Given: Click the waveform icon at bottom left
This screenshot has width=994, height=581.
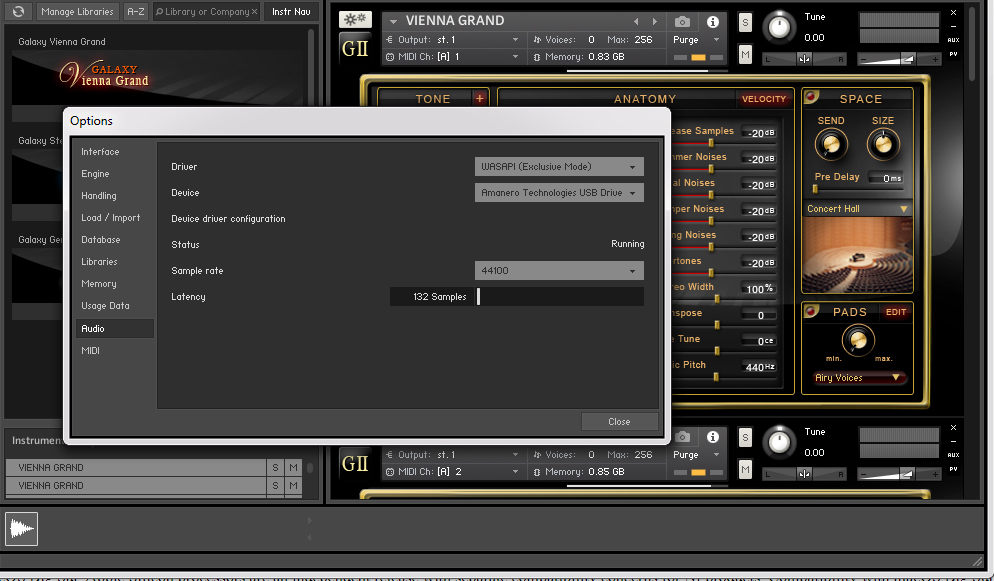Looking at the screenshot, I should click(22, 528).
